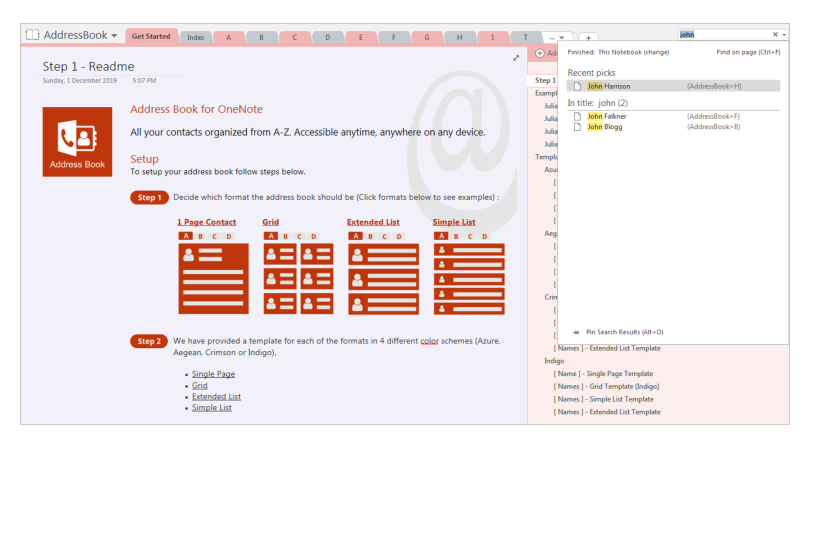Expand page to full view arrow icon
820x560 pixels.
pyautogui.click(x=516, y=58)
